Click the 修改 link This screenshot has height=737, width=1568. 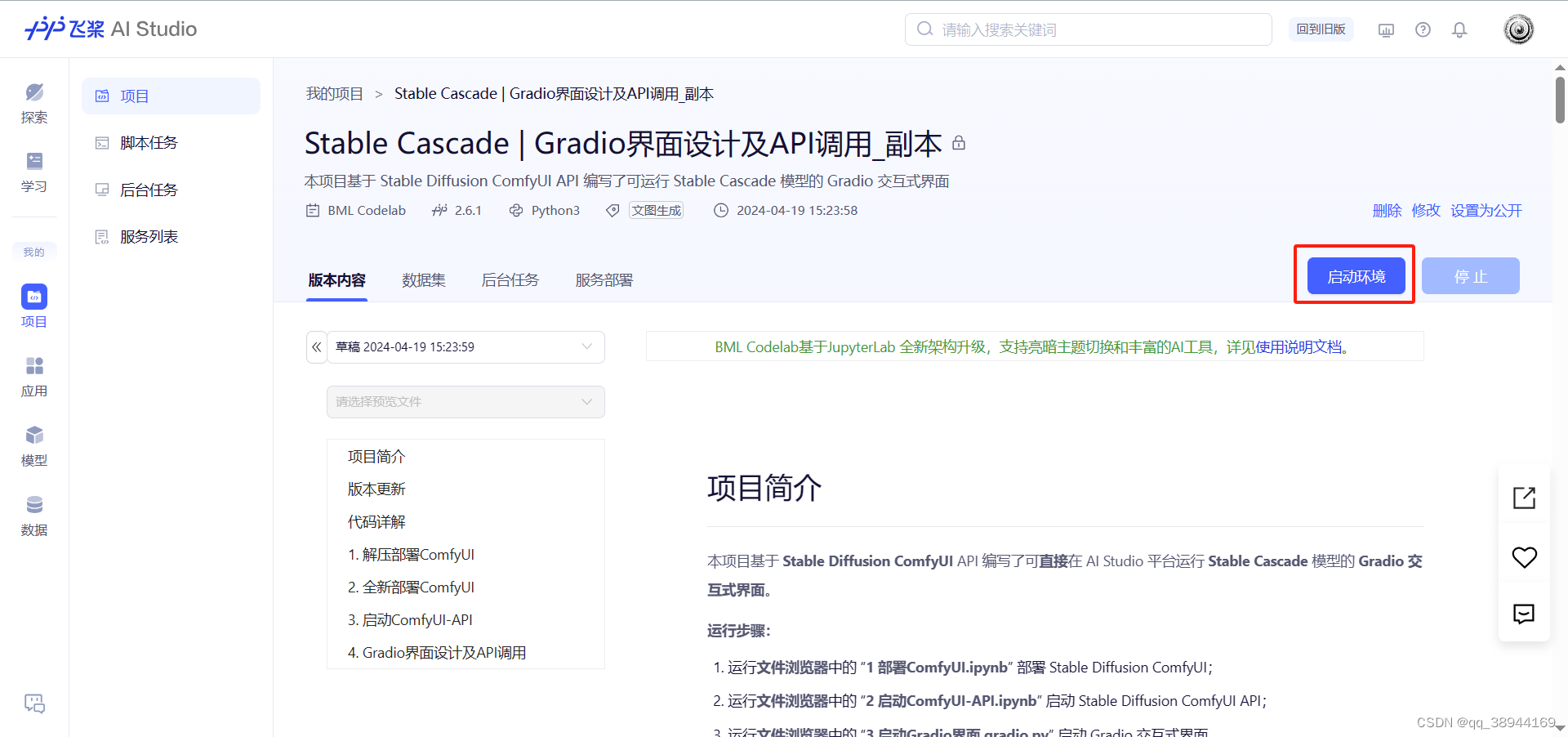point(1426,210)
